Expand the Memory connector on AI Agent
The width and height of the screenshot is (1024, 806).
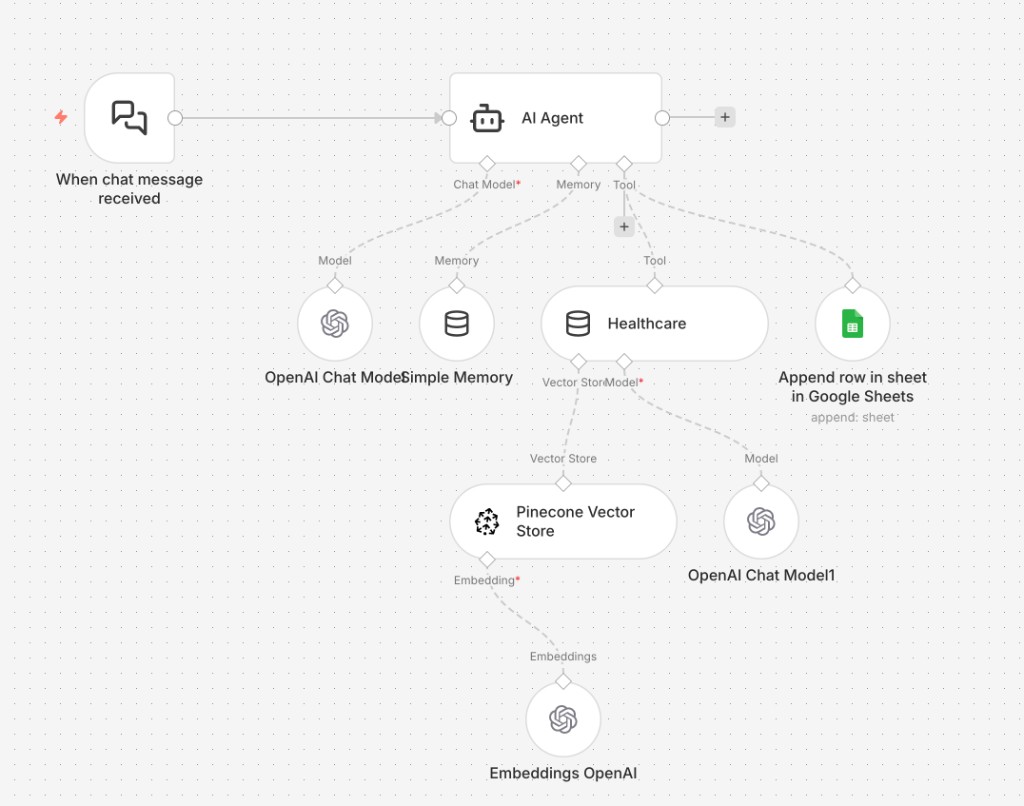[577, 163]
